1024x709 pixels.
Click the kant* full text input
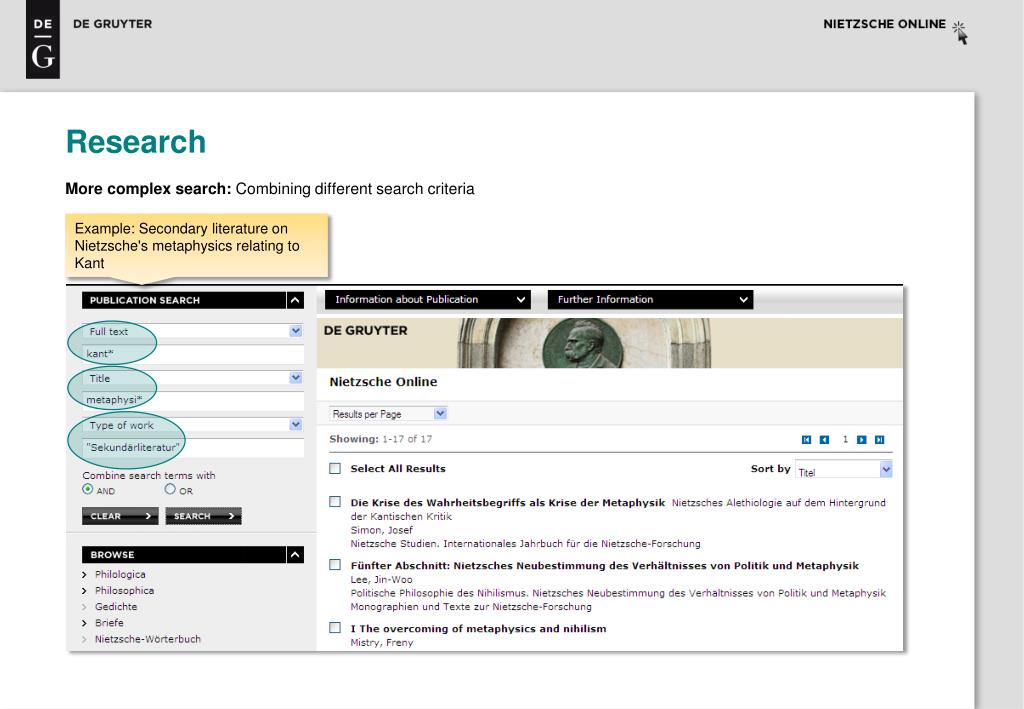coord(193,354)
